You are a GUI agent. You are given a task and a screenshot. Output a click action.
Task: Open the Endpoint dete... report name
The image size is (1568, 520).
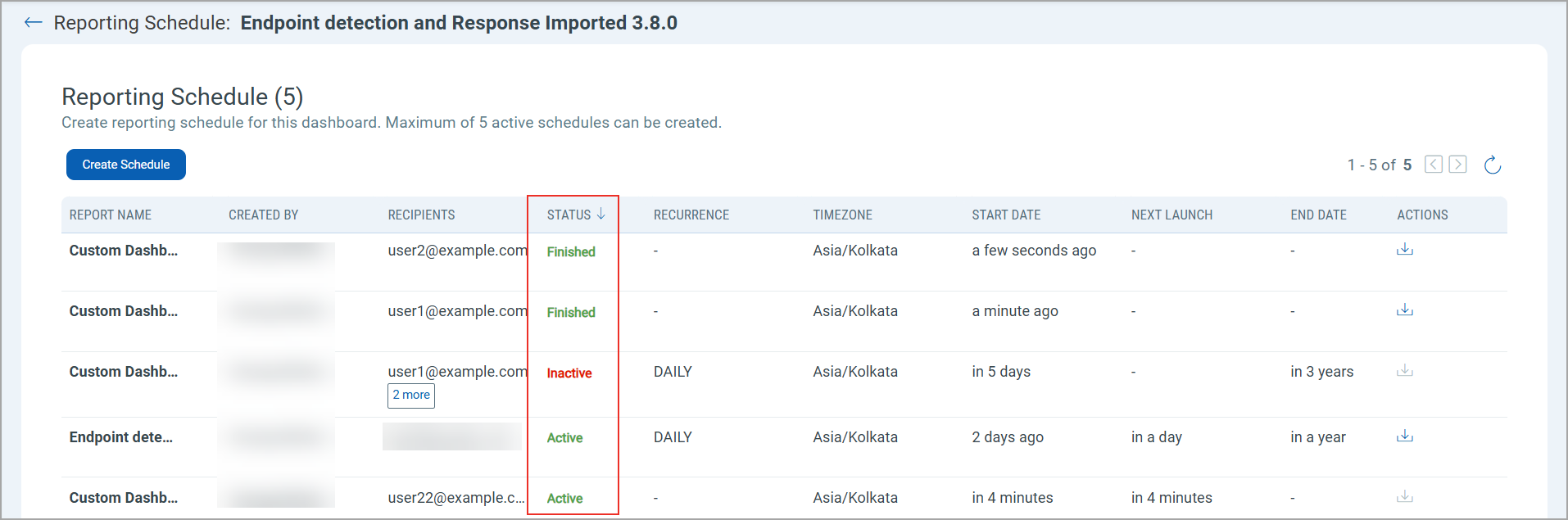click(121, 437)
